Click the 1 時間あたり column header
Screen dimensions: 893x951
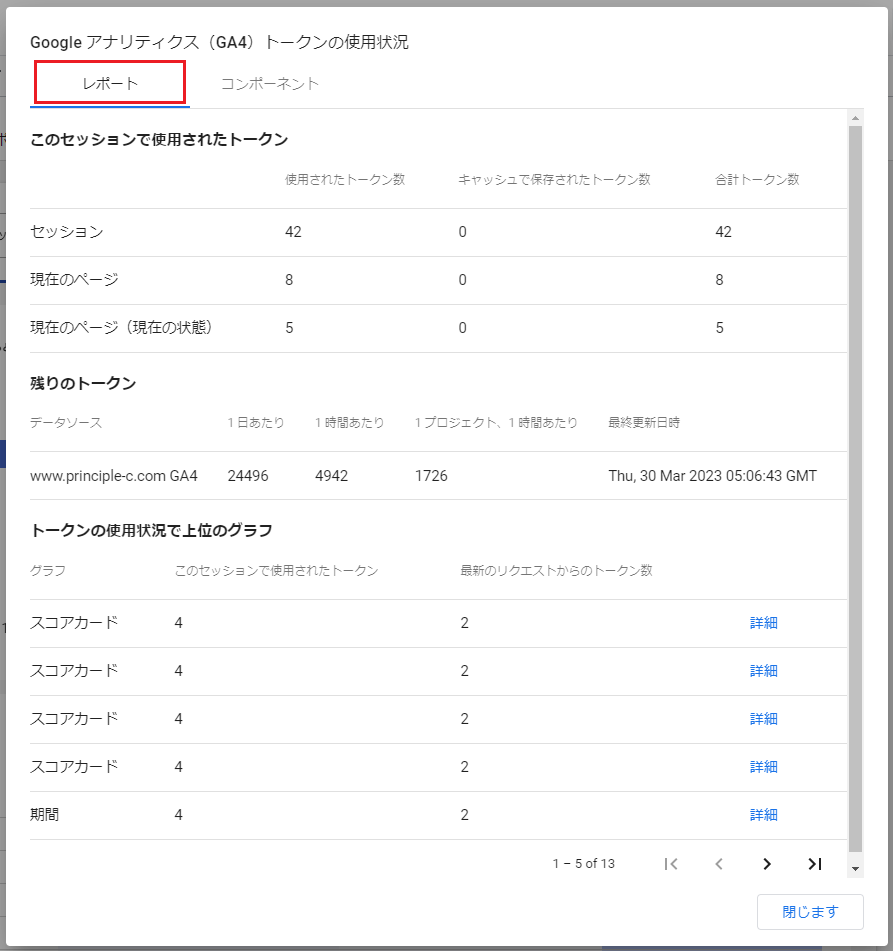pyautogui.click(x=349, y=422)
